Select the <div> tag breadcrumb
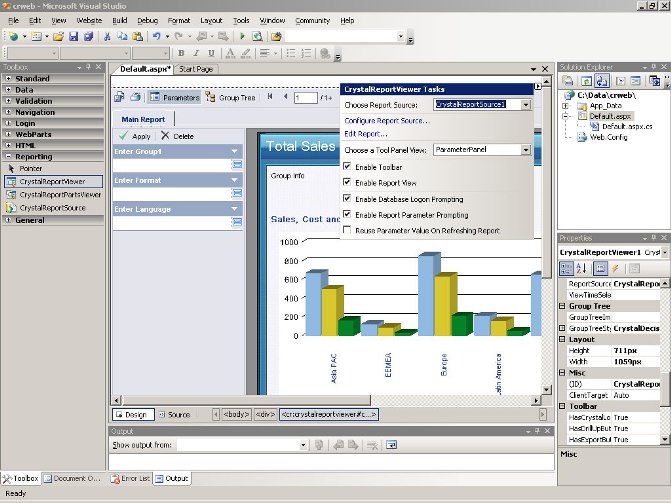 pyautogui.click(x=265, y=414)
